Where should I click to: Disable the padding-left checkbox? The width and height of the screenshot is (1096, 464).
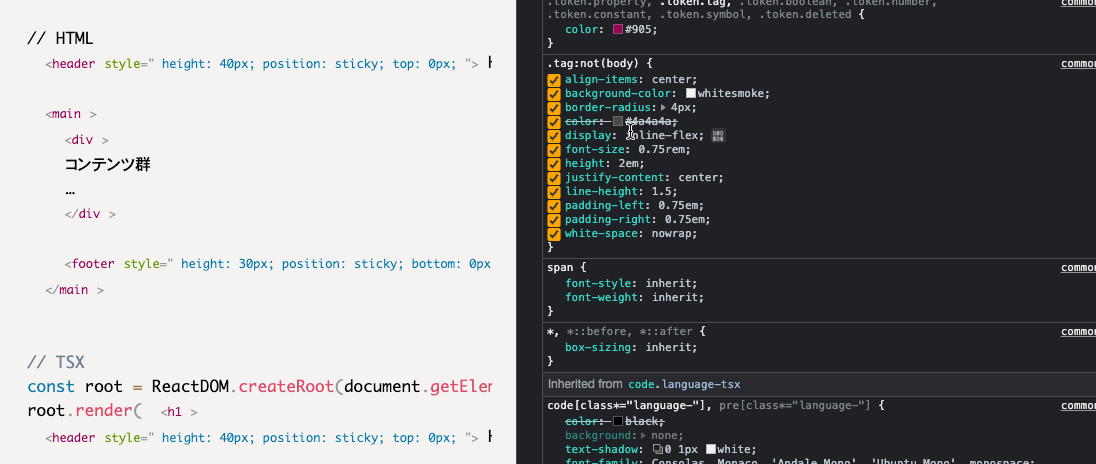pyautogui.click(x=554, y=205)
